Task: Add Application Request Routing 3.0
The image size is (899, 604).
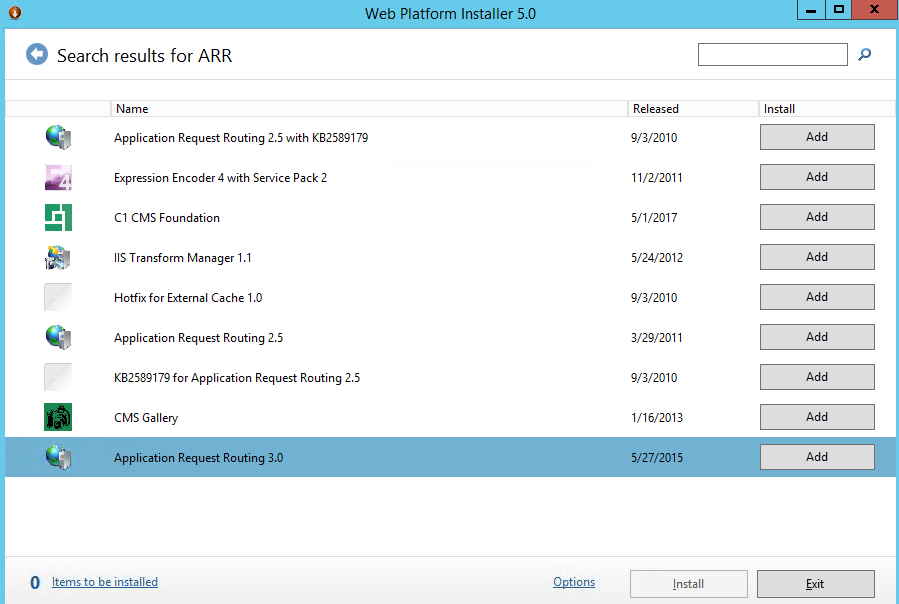Action: point(817,457)
